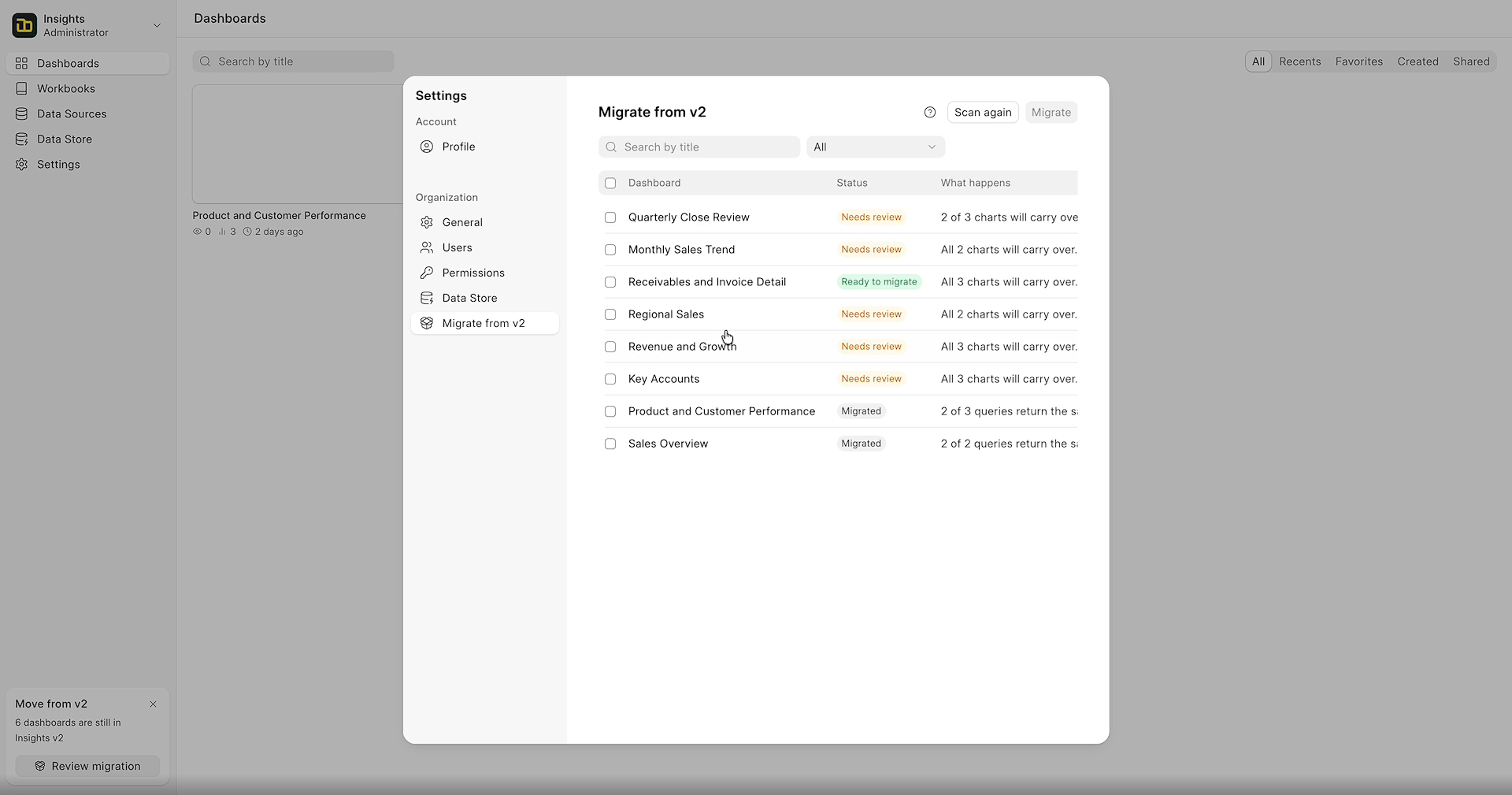Toggle the select-all Dashboard header checkbox
Screen dimensions: 1512x795
[x=610, y=183]
